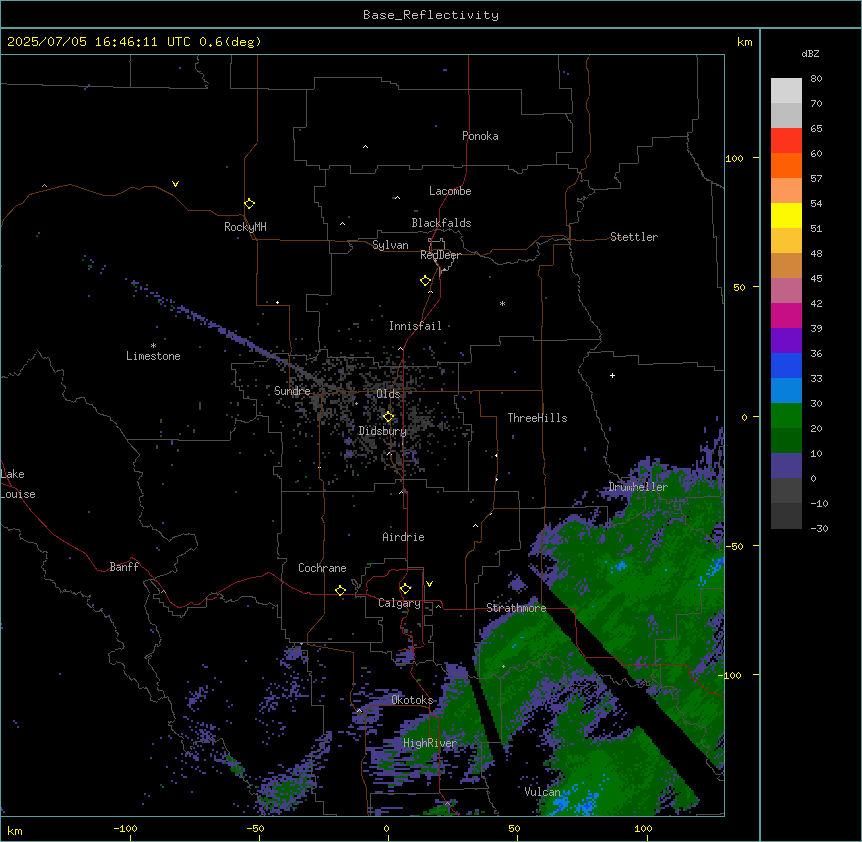862x842 pixels.
Task: Click the Innisfail city label
Action: (x=415, y=326)
